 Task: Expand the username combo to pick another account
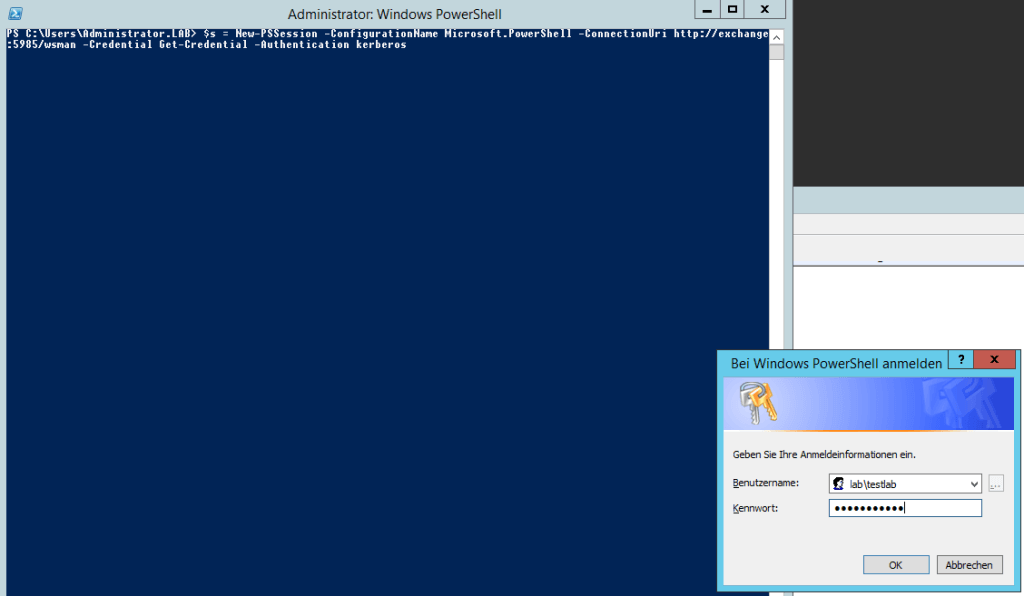click(972, 483)
